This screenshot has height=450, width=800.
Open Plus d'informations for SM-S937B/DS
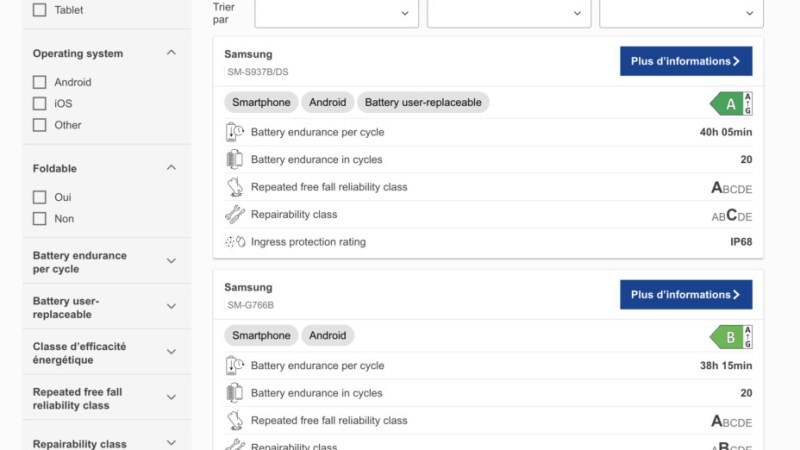pyautogui.click(x=686, y=61)
